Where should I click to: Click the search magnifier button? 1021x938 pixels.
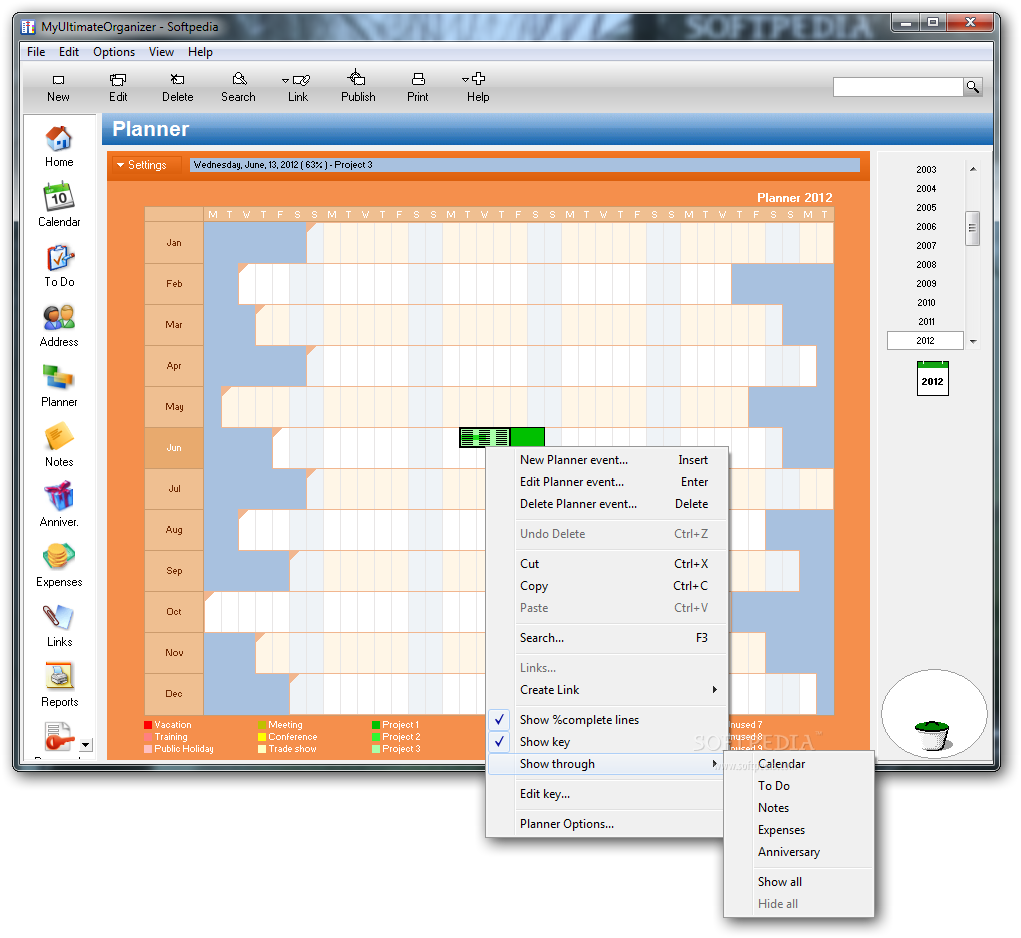pos(973,87)
